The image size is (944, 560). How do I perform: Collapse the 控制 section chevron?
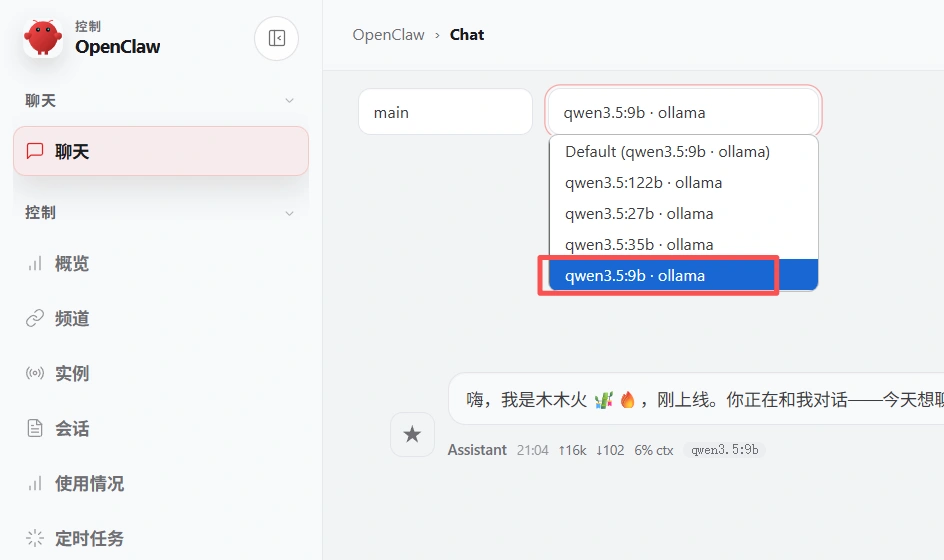click(290, 213)
